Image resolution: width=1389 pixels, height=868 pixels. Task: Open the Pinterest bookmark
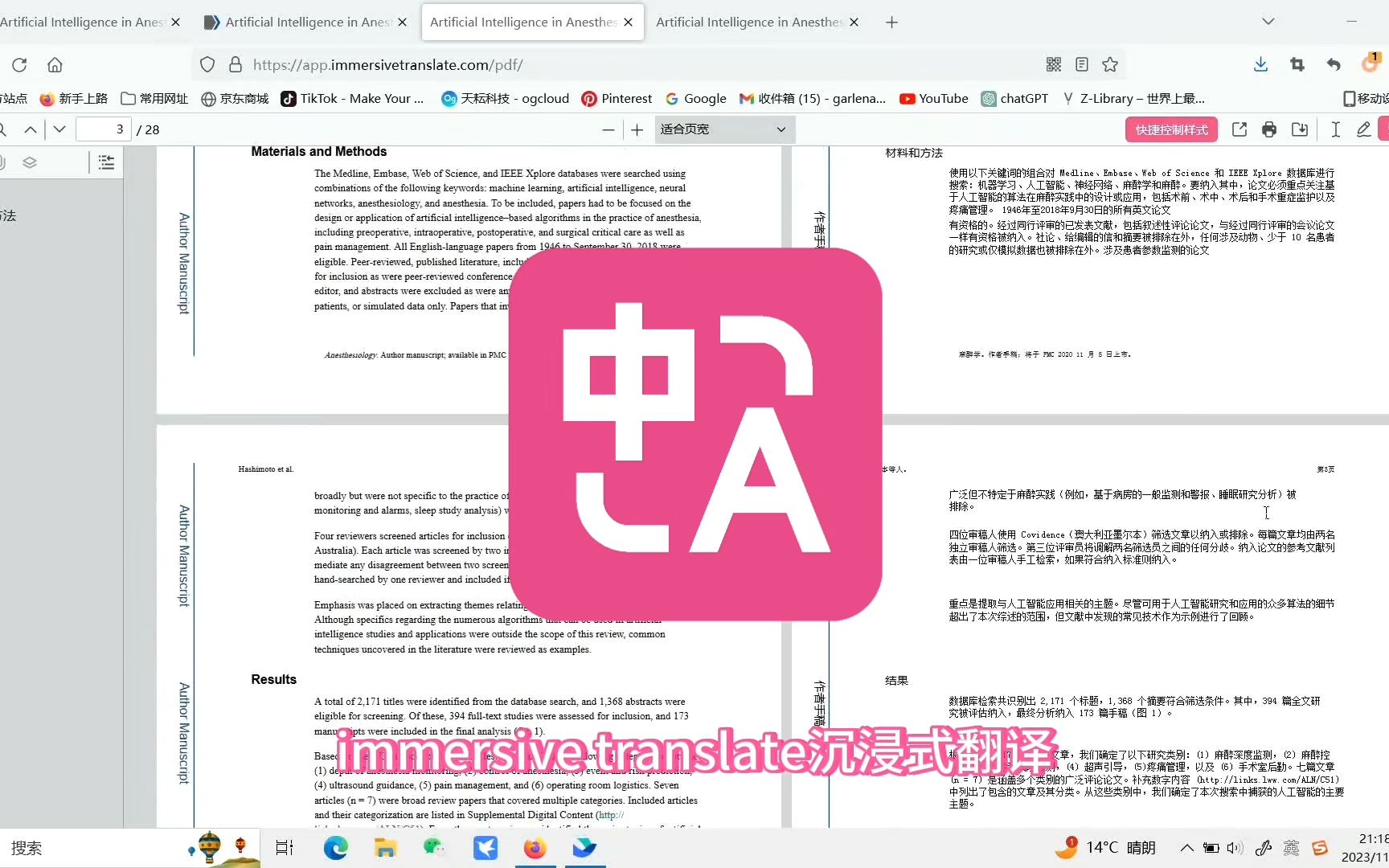click(617, 99)
